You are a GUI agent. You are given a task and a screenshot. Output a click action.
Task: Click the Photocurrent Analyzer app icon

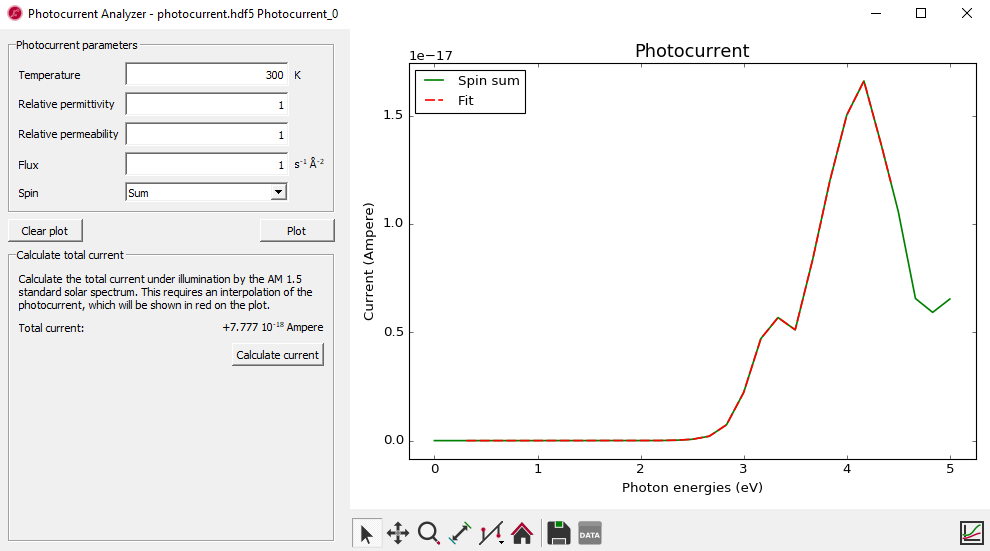[x=14, y=13]
